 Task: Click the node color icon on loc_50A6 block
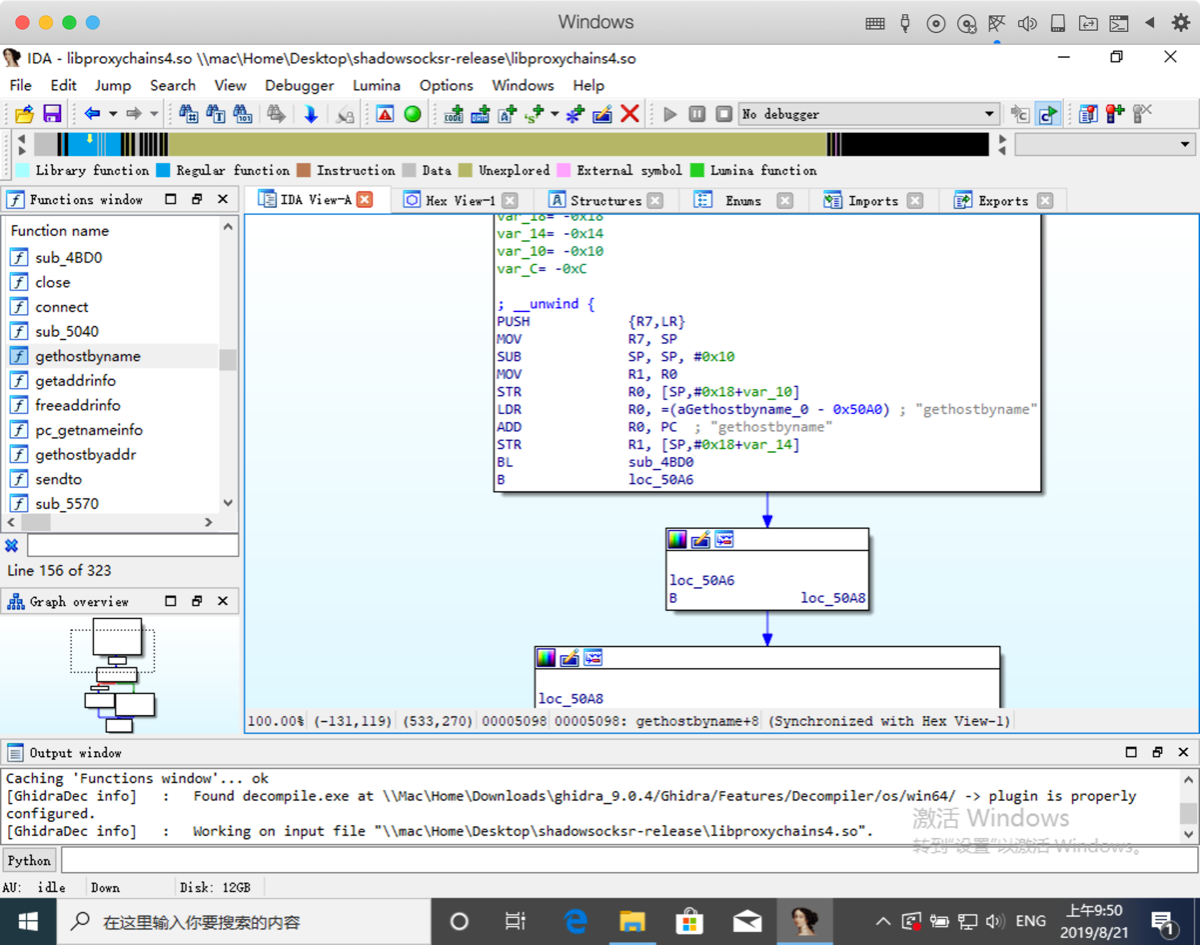click(x=678, y=540)
